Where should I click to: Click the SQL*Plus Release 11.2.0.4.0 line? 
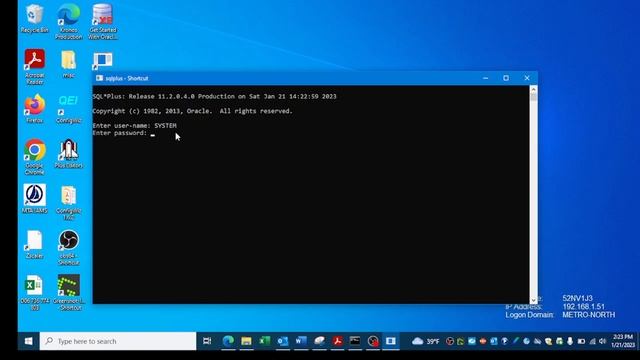pyautogui.click(x=215, y=97)
